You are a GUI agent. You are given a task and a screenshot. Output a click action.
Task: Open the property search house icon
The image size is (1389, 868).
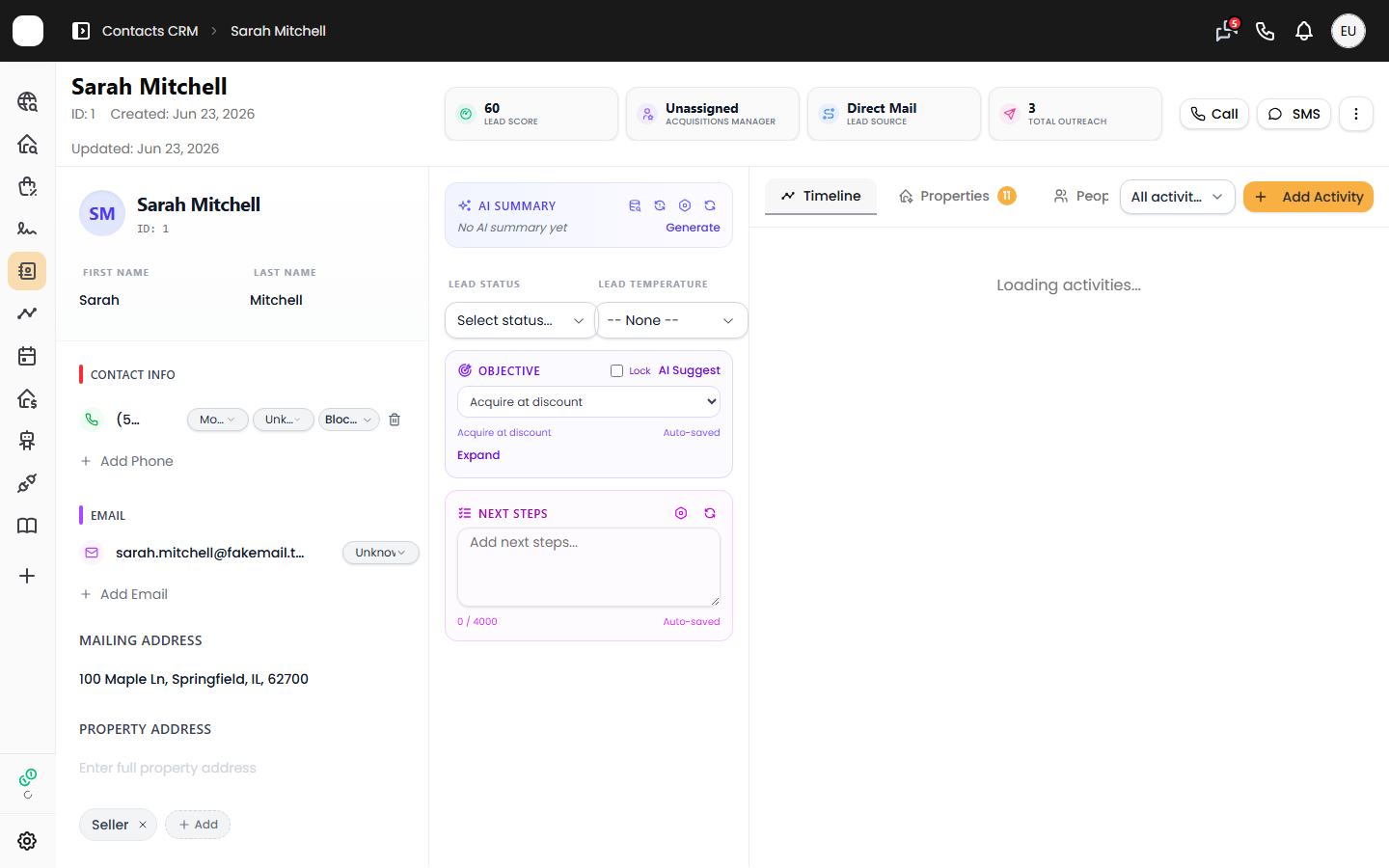[27, 144]
